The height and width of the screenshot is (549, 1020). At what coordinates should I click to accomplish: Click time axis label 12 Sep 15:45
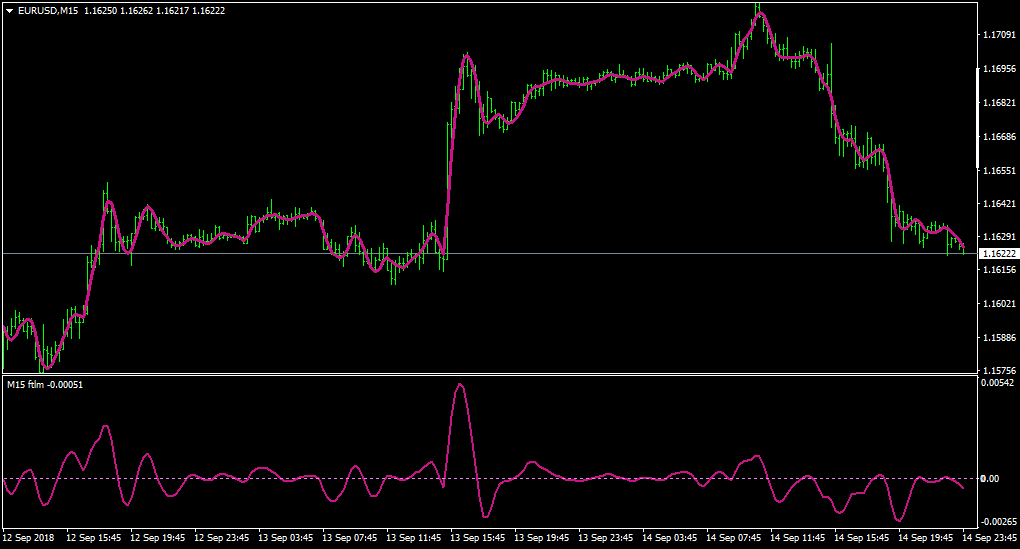click(x=94, y=538)
